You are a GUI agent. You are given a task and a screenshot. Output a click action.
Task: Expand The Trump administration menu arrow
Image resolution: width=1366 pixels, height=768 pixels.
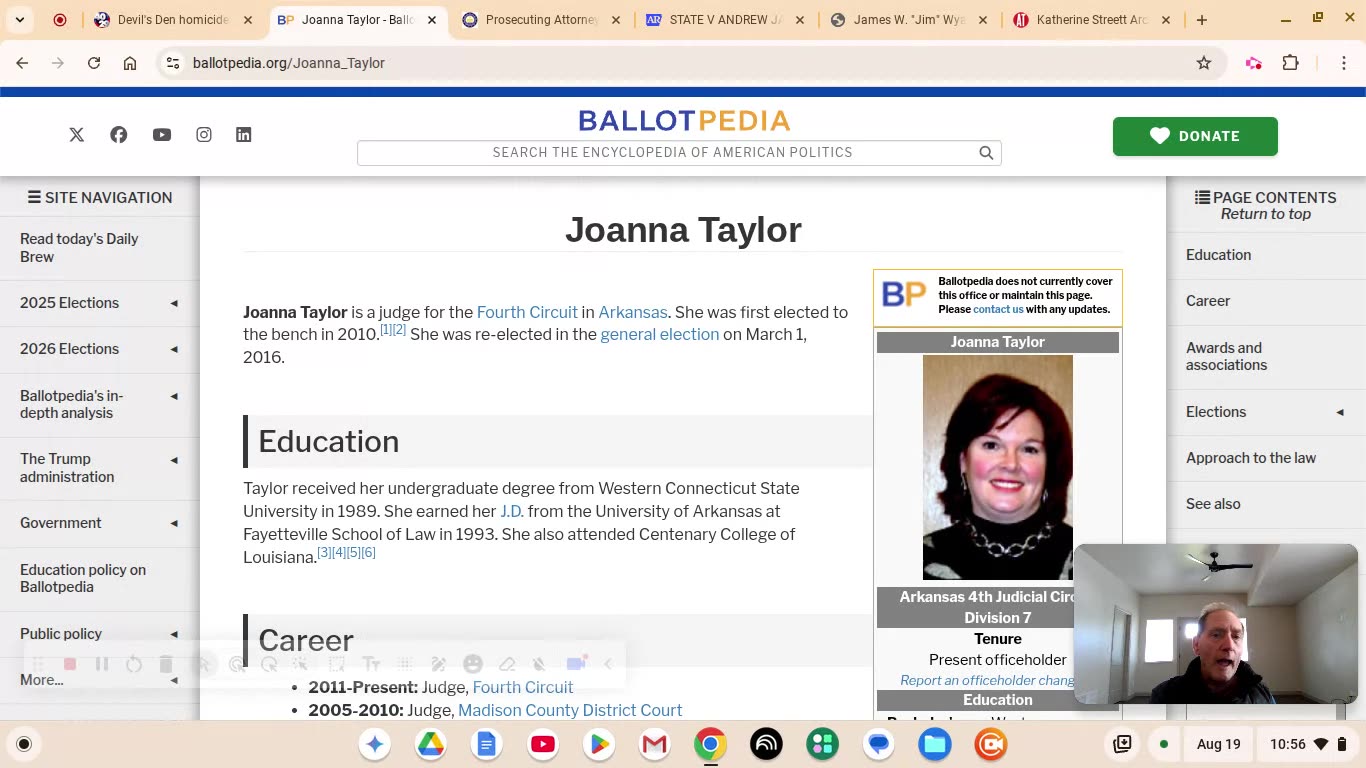(x=174, y=460)
